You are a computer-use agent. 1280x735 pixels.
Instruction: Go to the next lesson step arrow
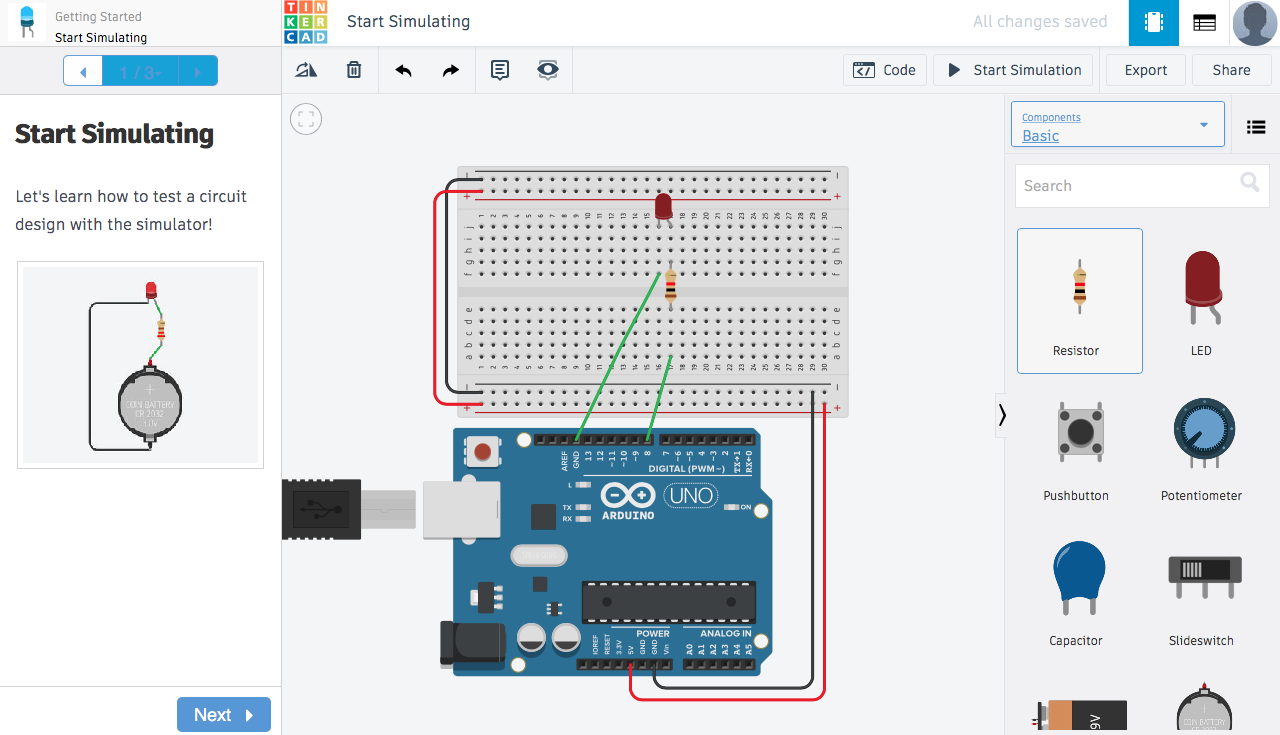point(198,72)
